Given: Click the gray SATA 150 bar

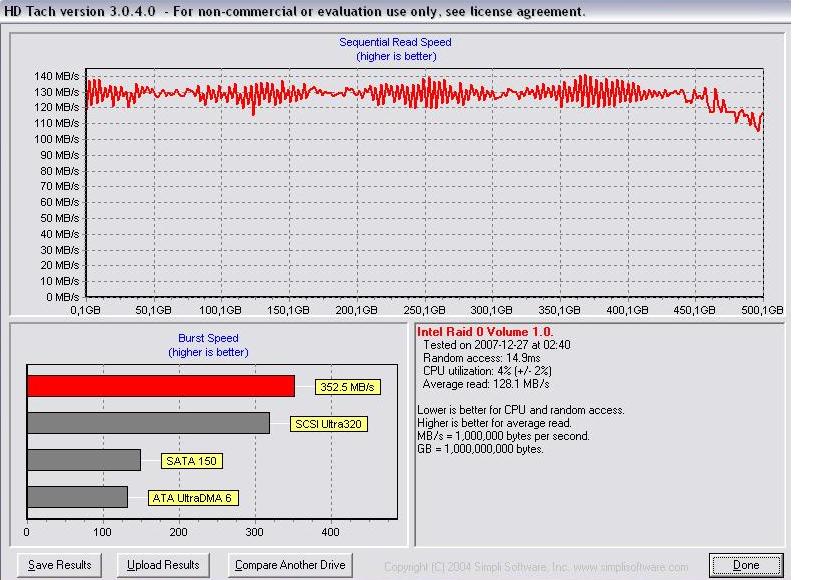Looking at the screenshot, I should tap(83, 460).
